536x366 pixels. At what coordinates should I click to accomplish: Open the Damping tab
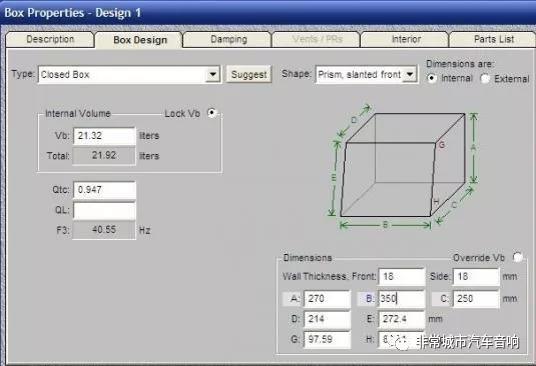tap(228, 39)
